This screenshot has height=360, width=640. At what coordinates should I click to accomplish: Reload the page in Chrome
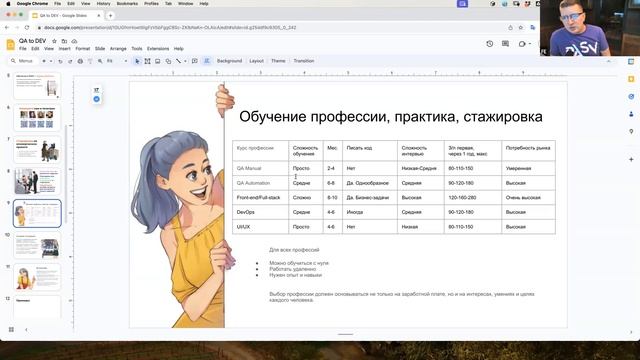pyautogui.click(x=27, y=28)
